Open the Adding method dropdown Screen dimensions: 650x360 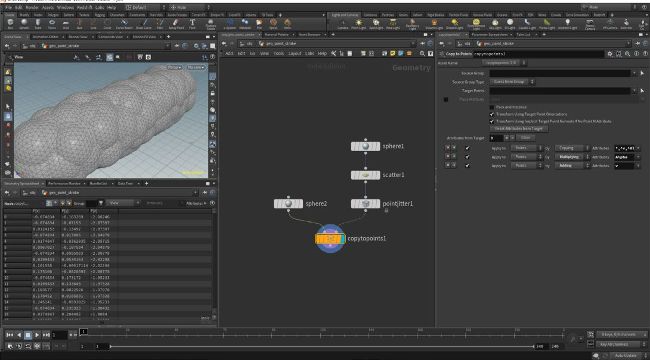(x=572, y=165)
